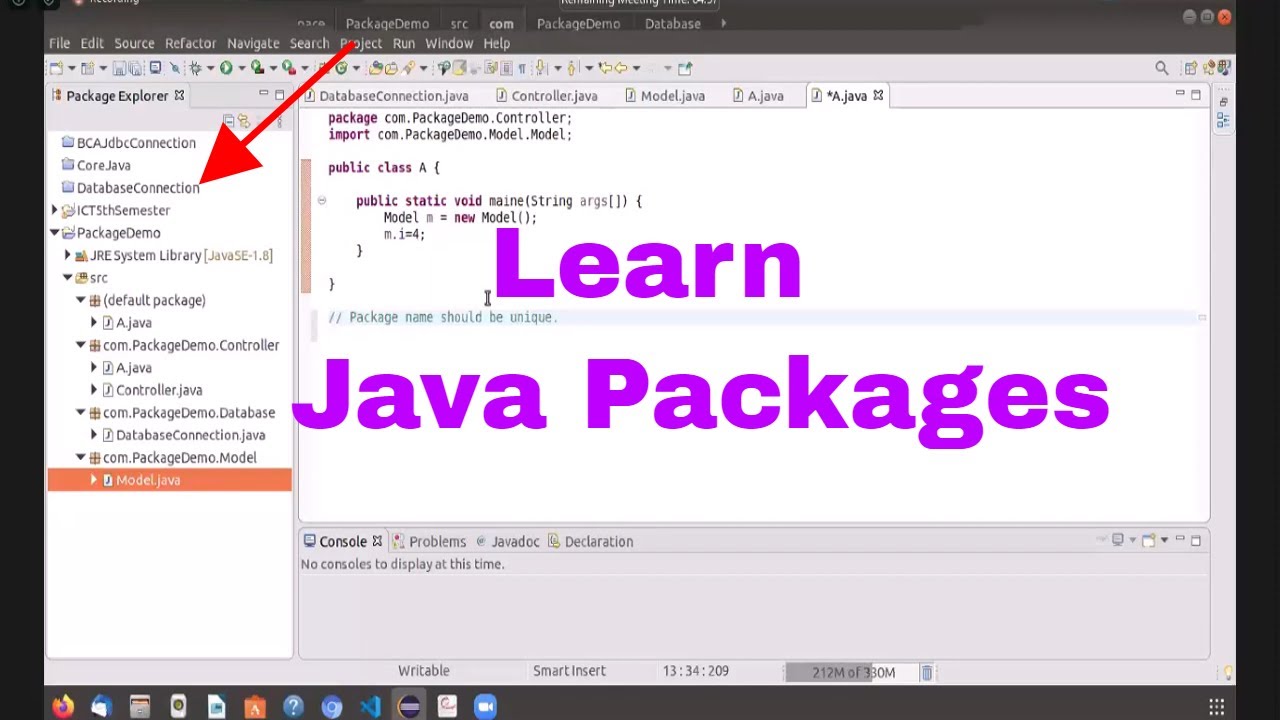1280x720 pixels.
Task: Click the Coverage launch icon
Action: click(x=258, y=68)
